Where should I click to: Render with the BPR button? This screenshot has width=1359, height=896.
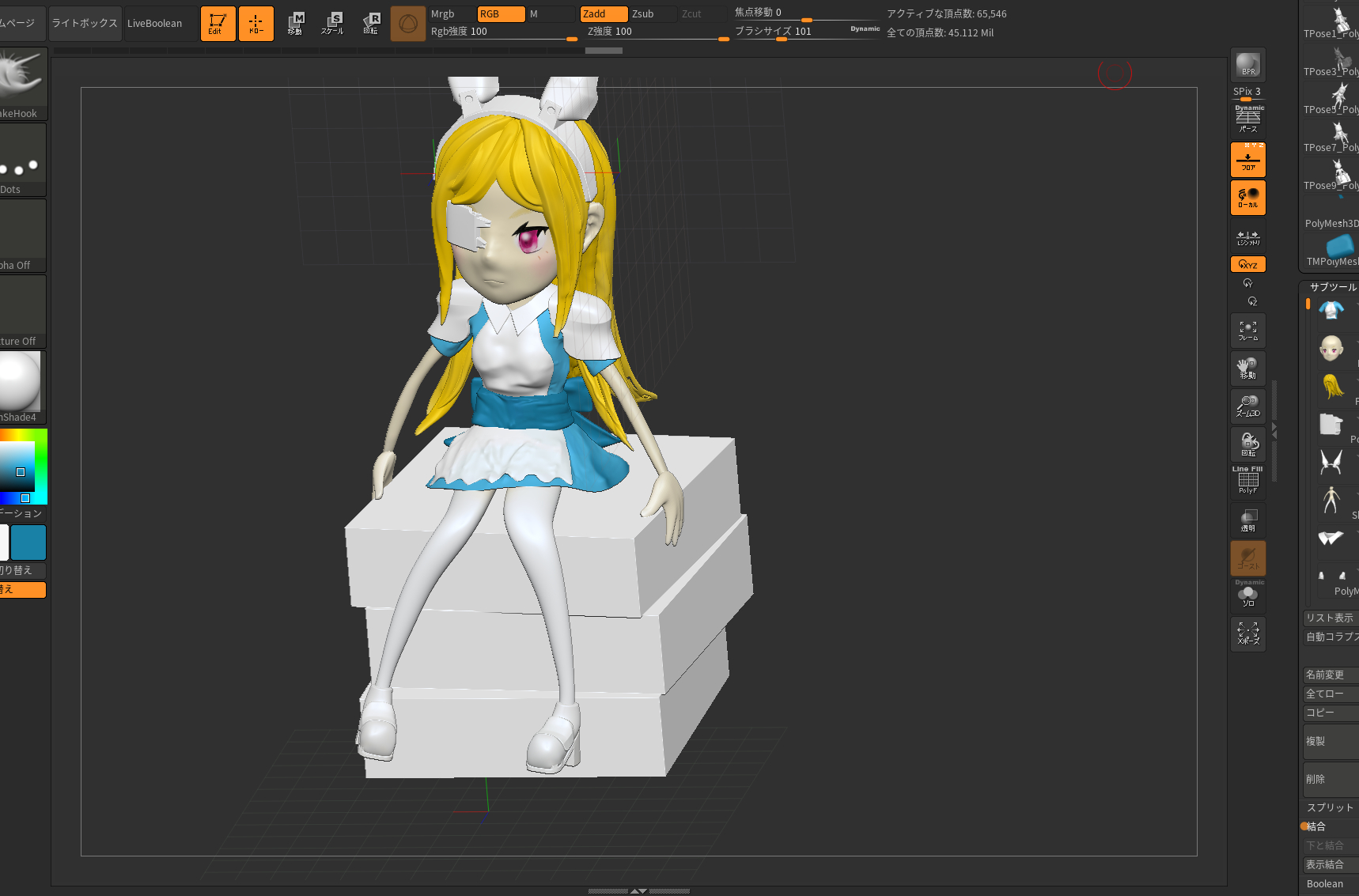click(x=1248, y=65)
